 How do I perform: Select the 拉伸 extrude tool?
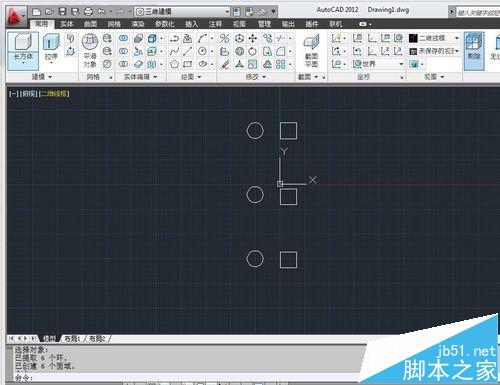51,48
